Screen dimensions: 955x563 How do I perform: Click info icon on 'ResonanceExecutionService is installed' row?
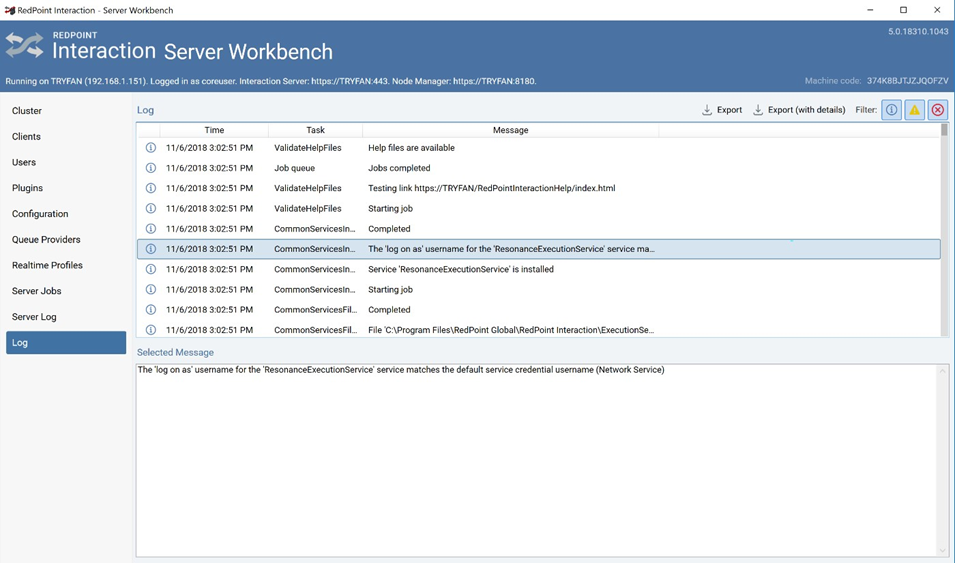point(151,269)
